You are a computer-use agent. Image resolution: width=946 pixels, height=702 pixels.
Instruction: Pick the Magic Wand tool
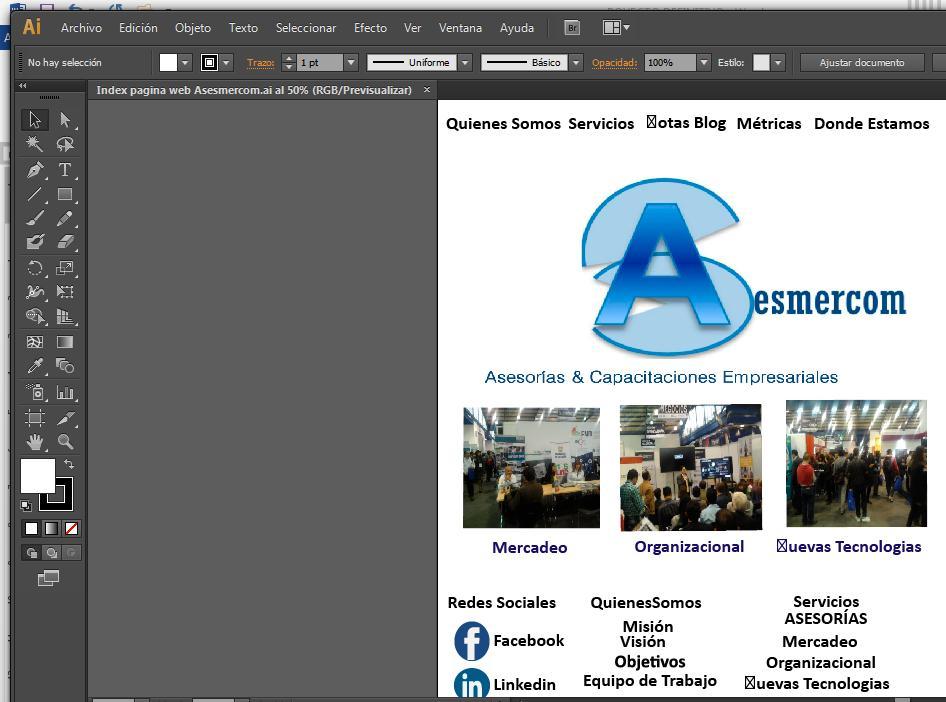(35, 144)
